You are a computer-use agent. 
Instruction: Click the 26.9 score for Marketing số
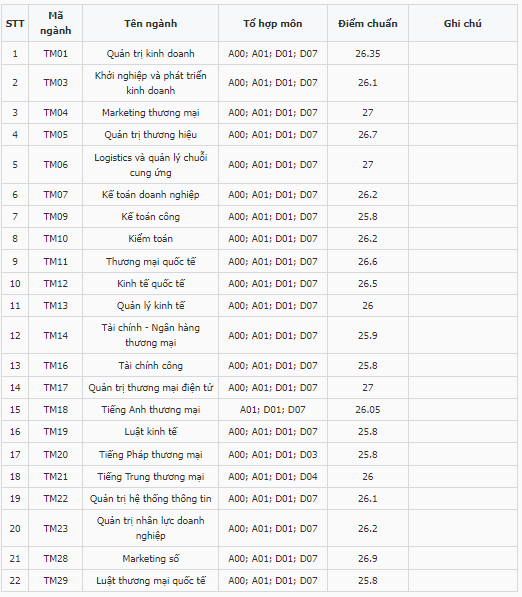[367, 559]
